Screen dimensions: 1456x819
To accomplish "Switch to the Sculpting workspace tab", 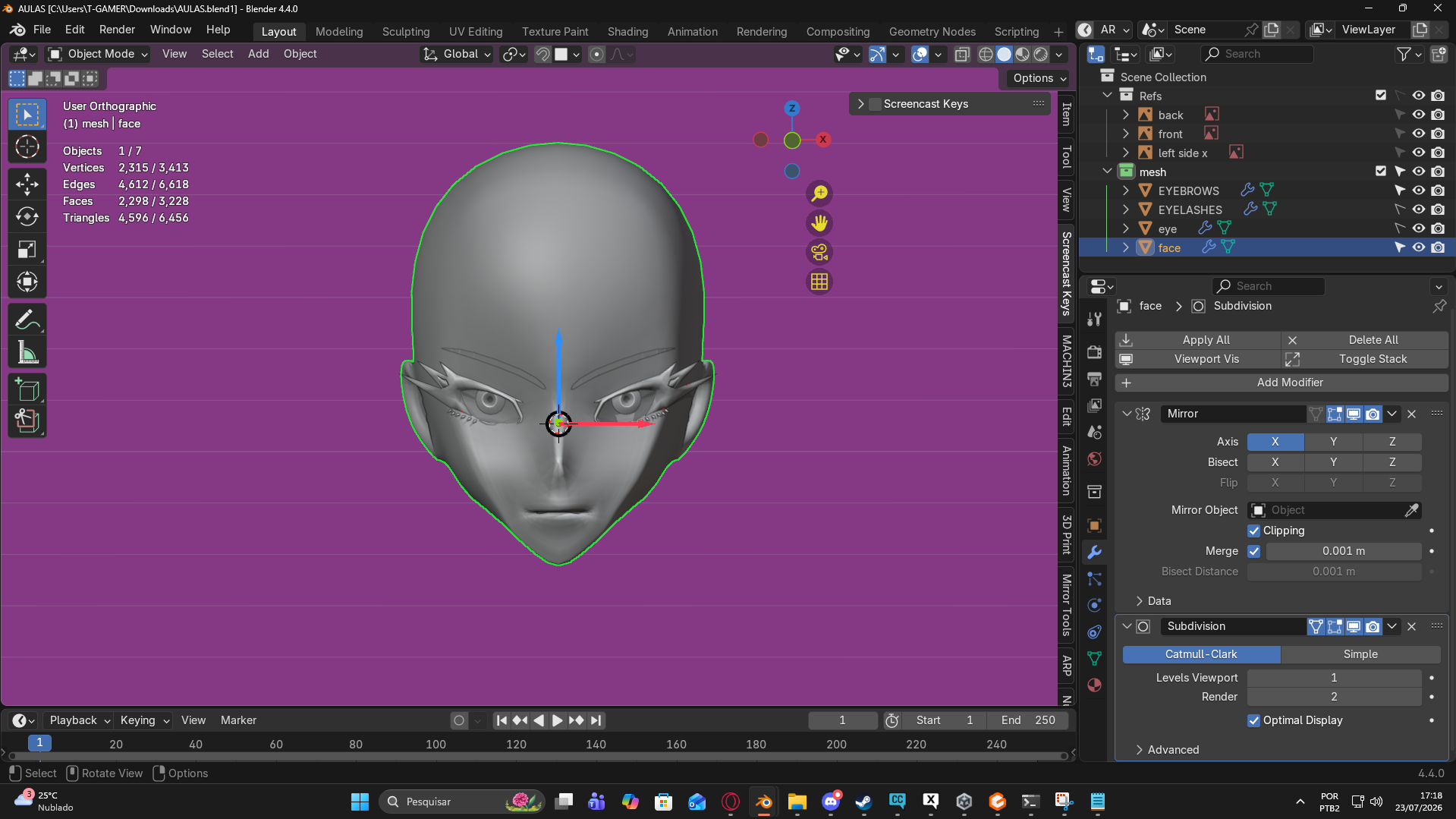I will click(x=406, y=31).
